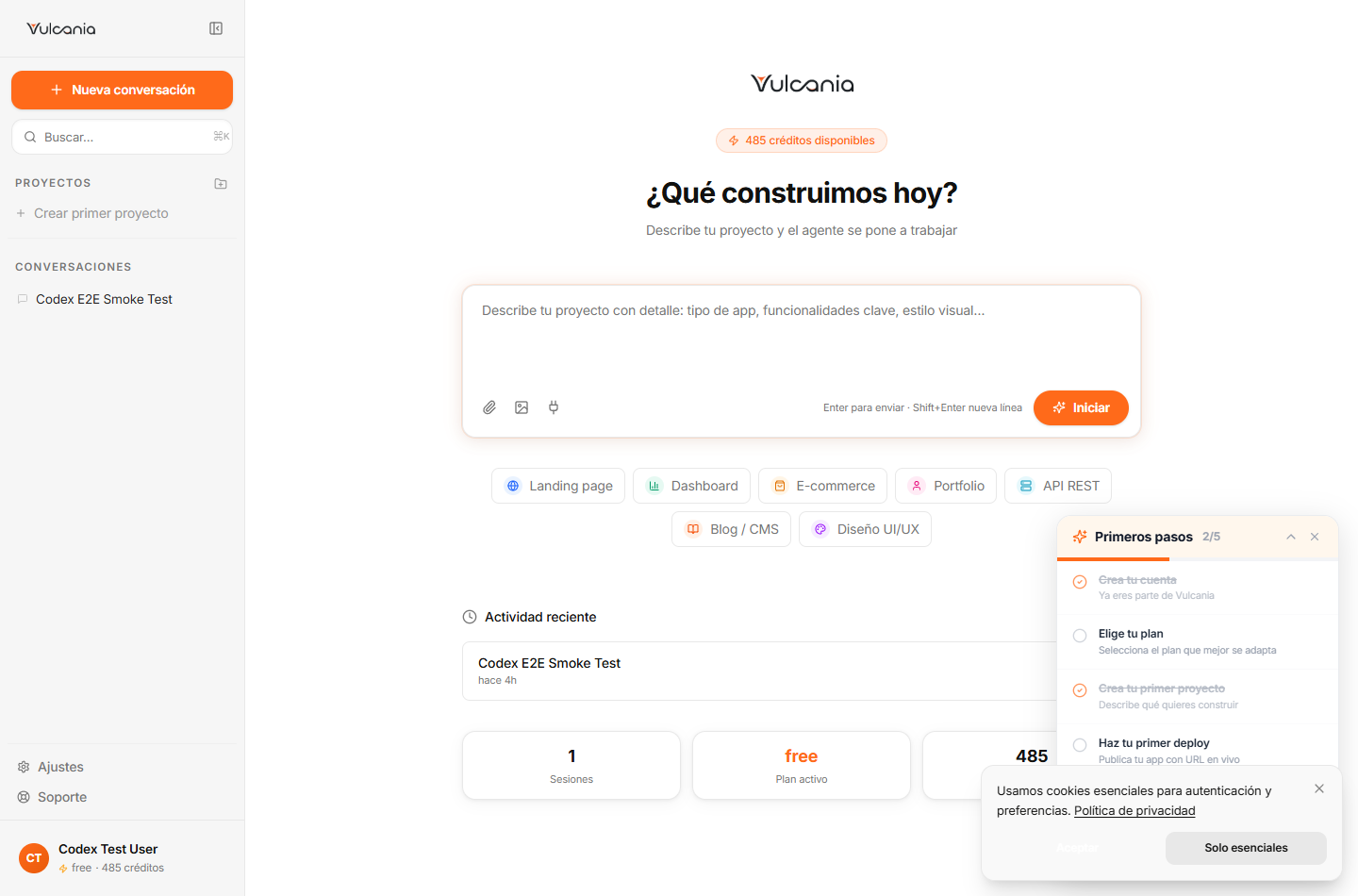Screen dimensions: 1358x896
Task: Collapse the sidebar panel icon
Action: [x=216, y=28]
